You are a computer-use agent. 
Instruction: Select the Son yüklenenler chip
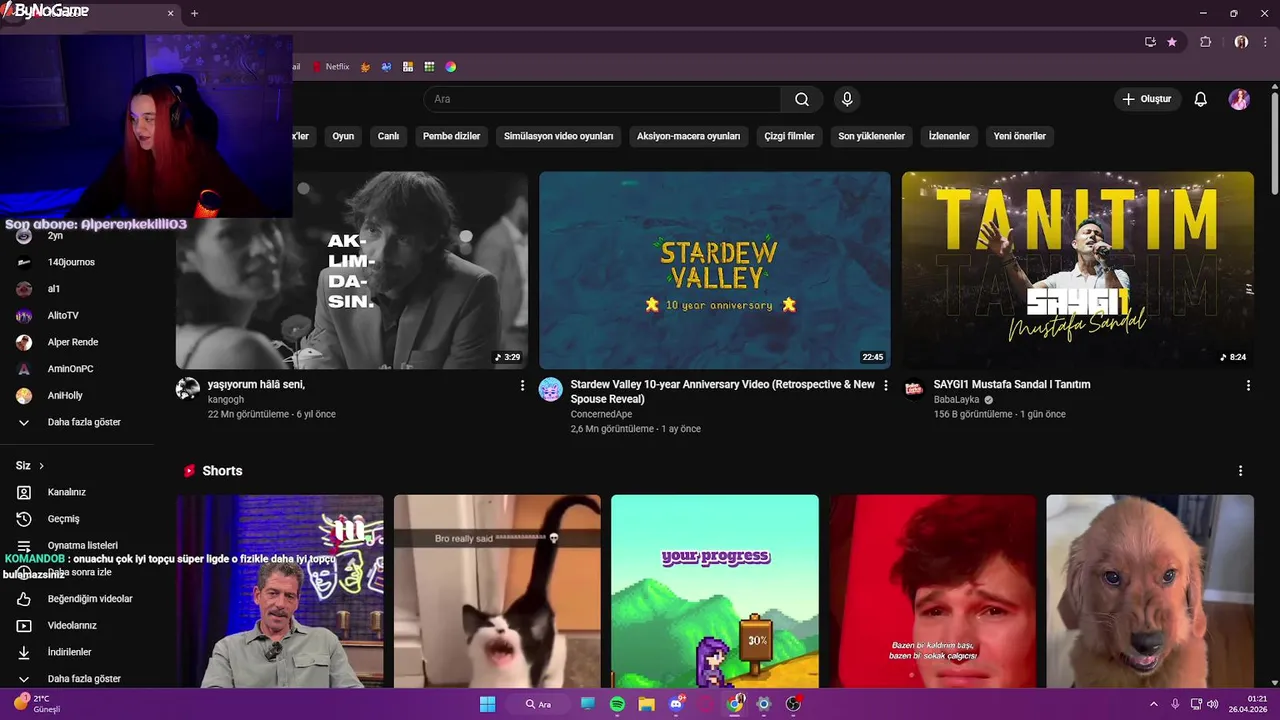pyautogui.click(x=871, y=136)
